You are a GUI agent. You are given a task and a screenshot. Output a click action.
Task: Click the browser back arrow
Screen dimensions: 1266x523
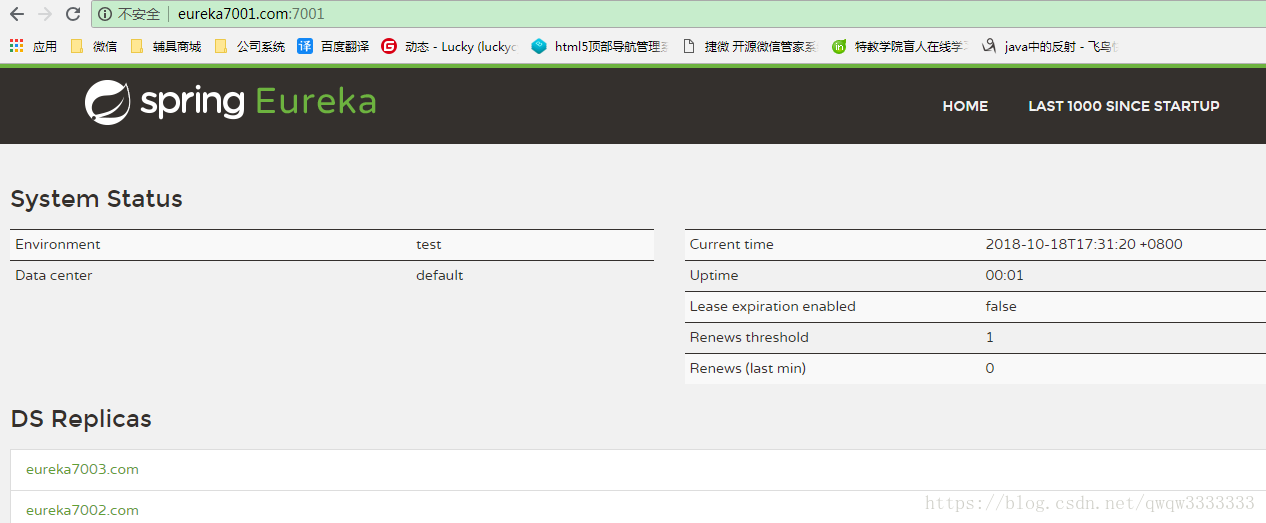(16, 14)
